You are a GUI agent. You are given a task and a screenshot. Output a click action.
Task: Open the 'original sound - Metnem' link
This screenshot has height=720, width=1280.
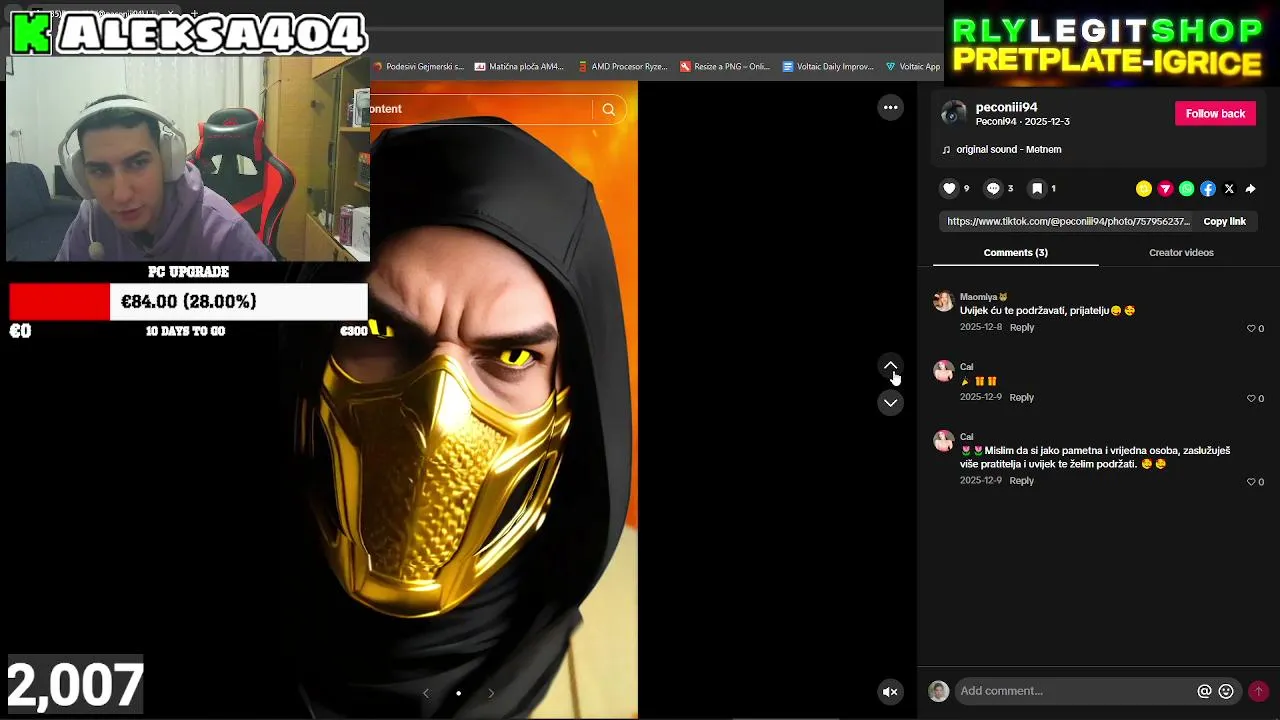pos(1008,149)
